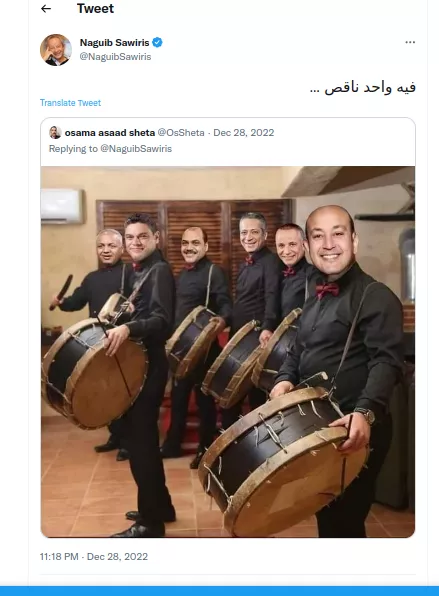Viewport: 439px width, 596px height.
Task: Open Naguib Sawiris's large profile picture
Action: pos(56,50)
